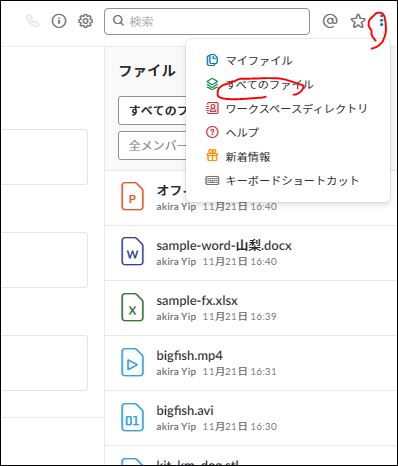
Task: Open the PowerPoint file icon
Action: (x=132, y=196)
